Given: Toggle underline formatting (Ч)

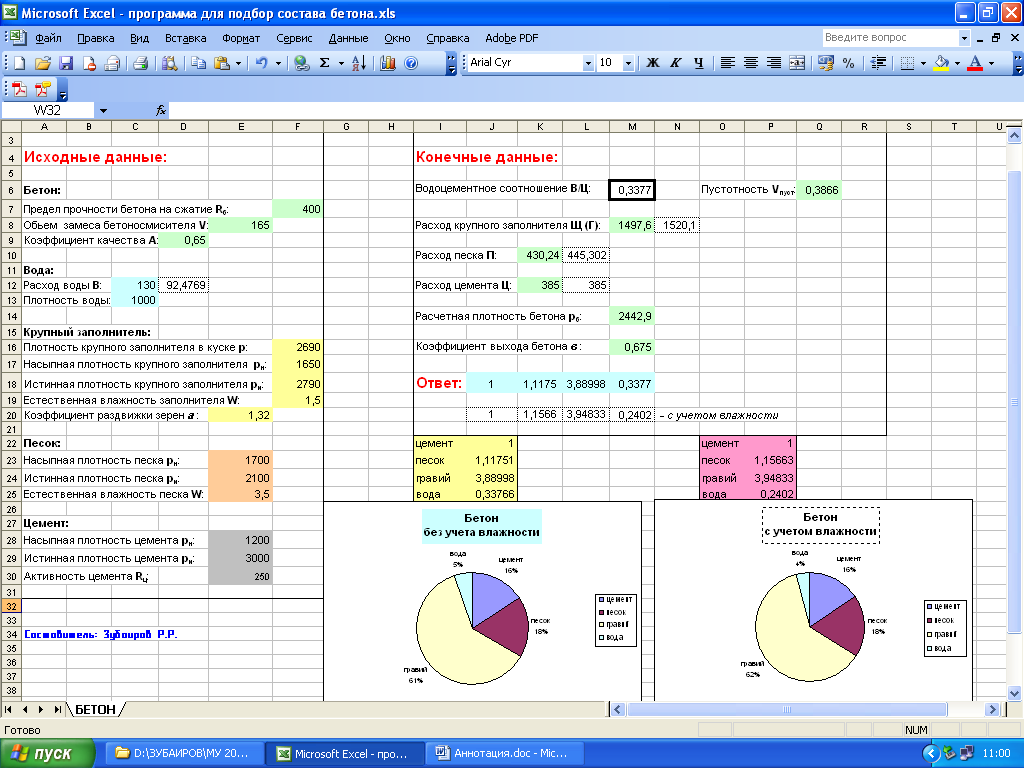Looking at the screenshot, I should tap(698, 63).
